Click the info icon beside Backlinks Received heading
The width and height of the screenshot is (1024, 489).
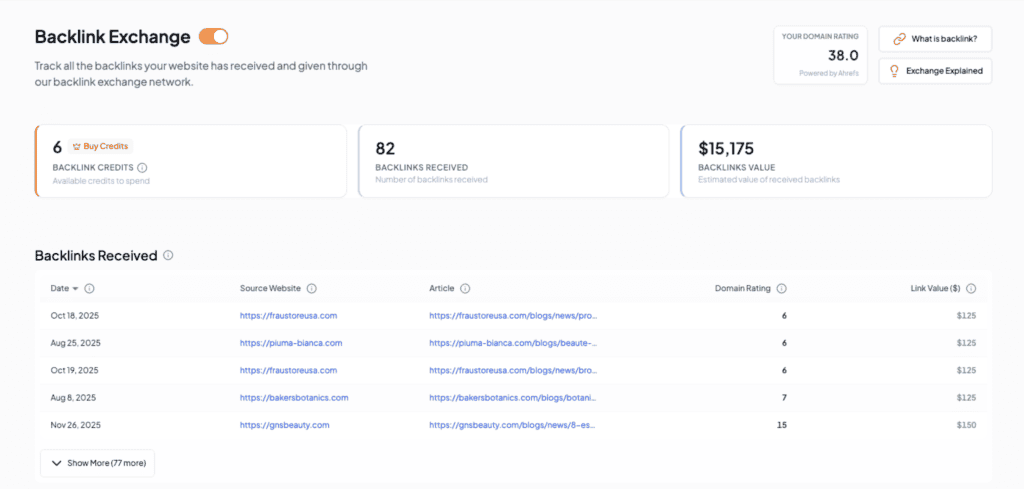pos(168,255)
